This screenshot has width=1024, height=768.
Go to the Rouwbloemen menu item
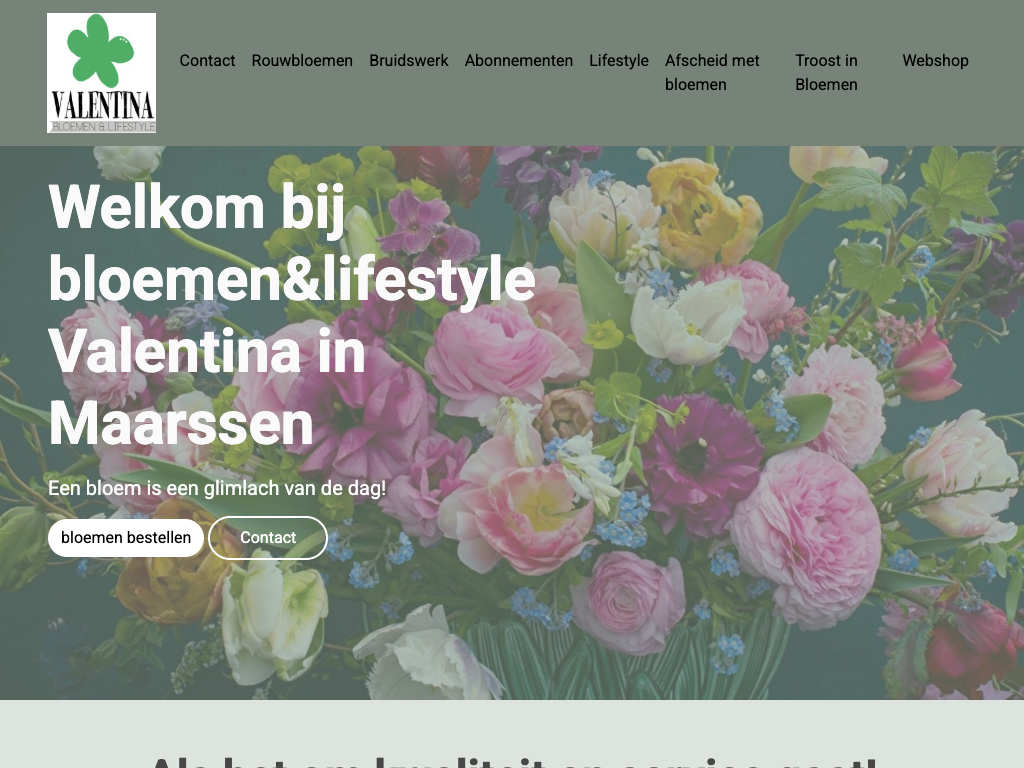point(302,61)
